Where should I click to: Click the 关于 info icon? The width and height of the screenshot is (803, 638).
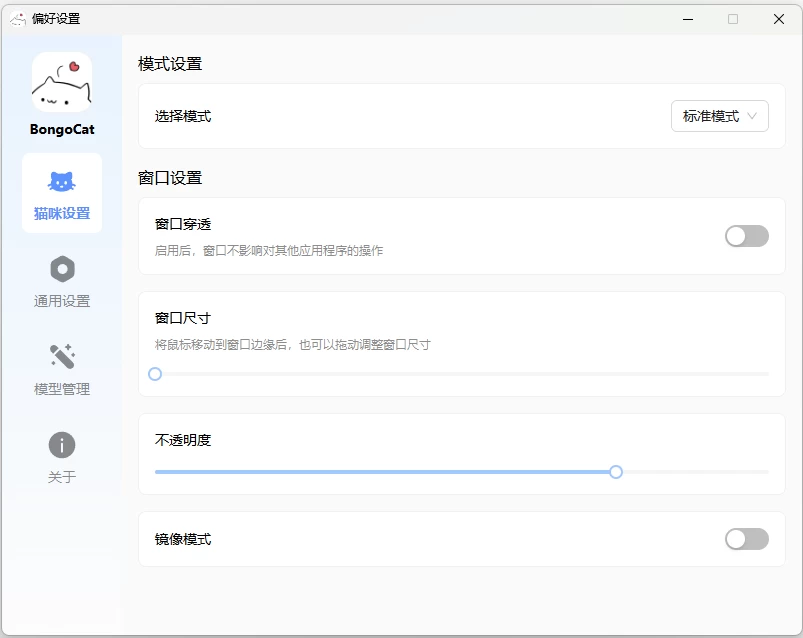(61, 447)
